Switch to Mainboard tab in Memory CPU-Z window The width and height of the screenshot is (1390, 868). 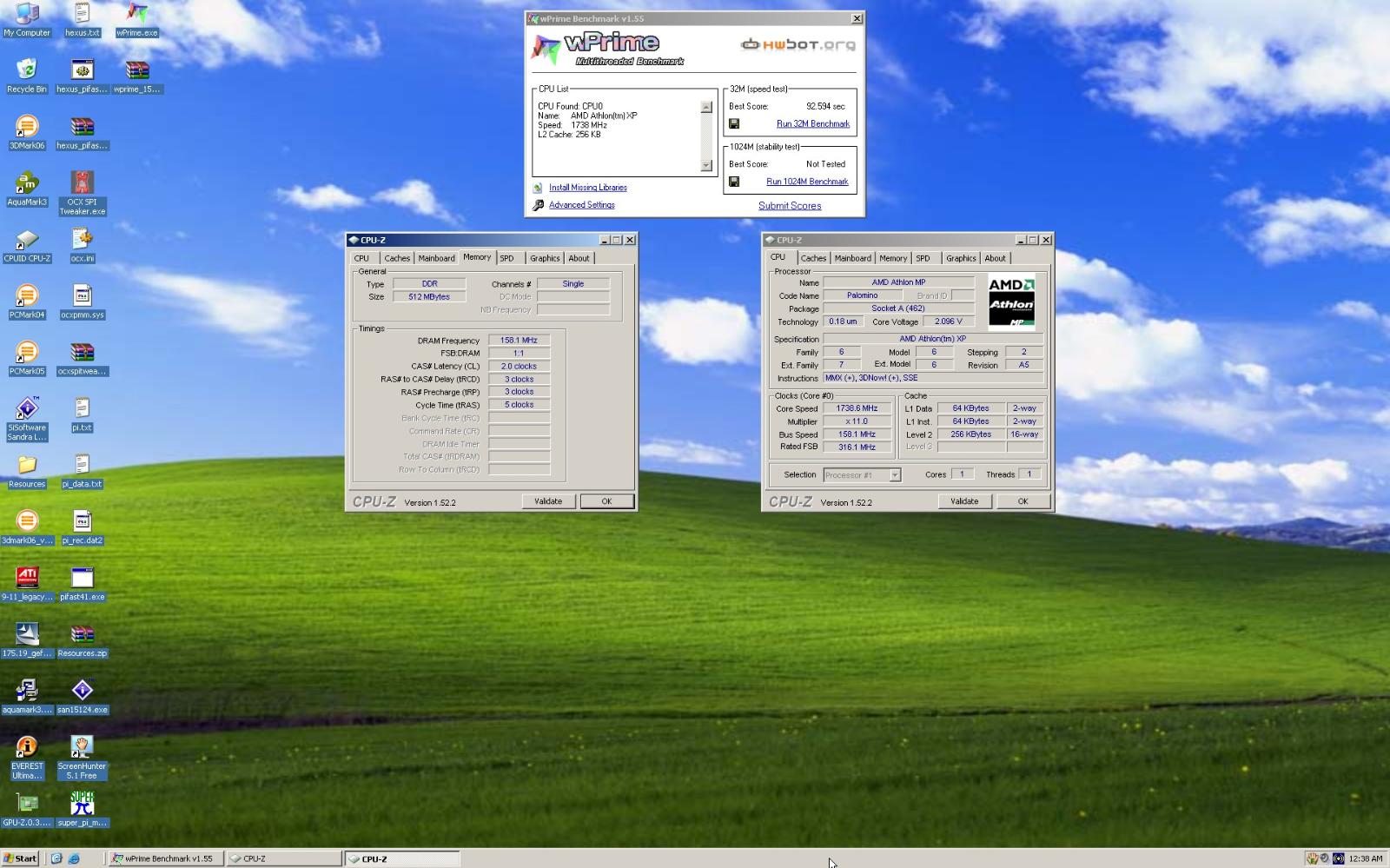tap(436, 258)
